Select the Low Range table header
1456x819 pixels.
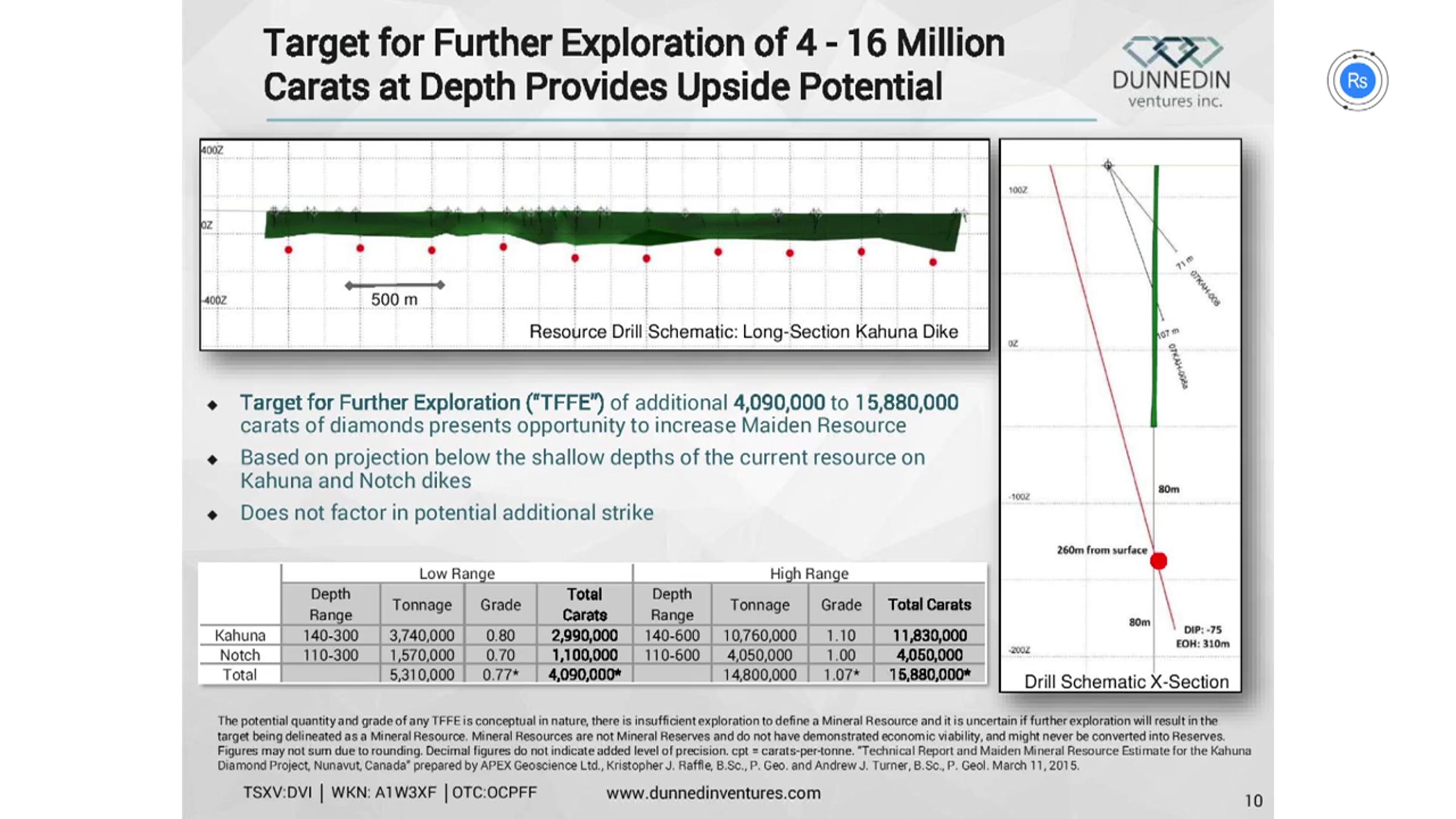click(457, 573)
